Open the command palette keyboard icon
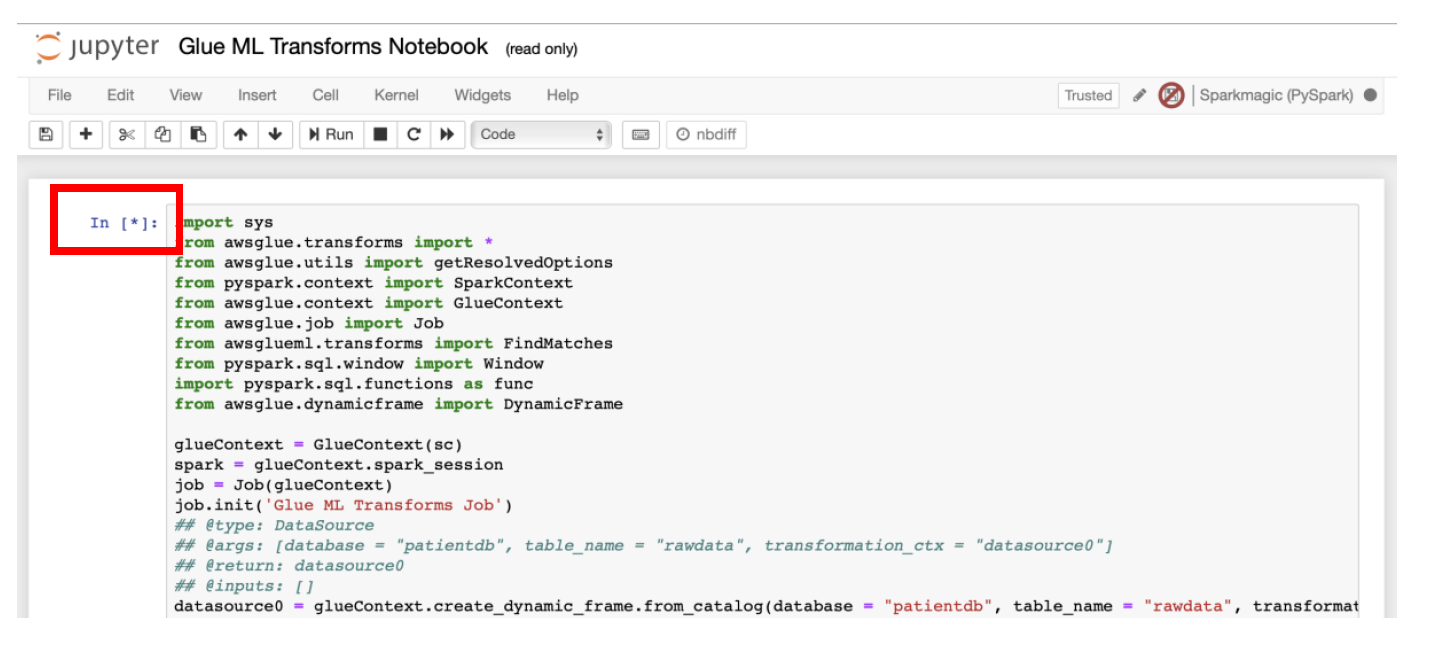The width and height of the screenshot is (1430, 668). [x=641, y=134]
